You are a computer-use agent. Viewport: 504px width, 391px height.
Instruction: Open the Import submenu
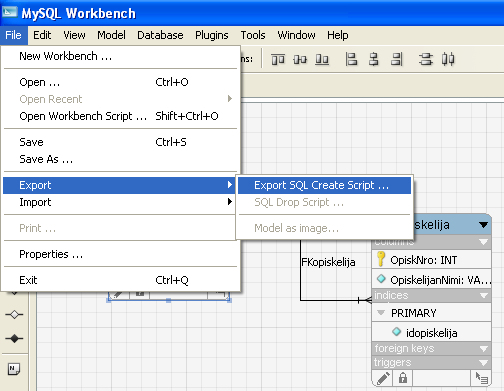click(119, 202)
